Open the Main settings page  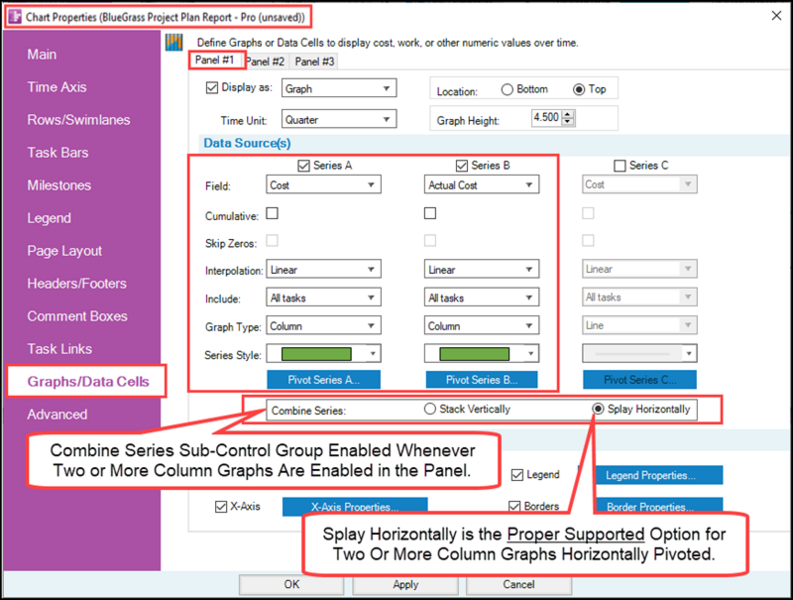(41, 54)
